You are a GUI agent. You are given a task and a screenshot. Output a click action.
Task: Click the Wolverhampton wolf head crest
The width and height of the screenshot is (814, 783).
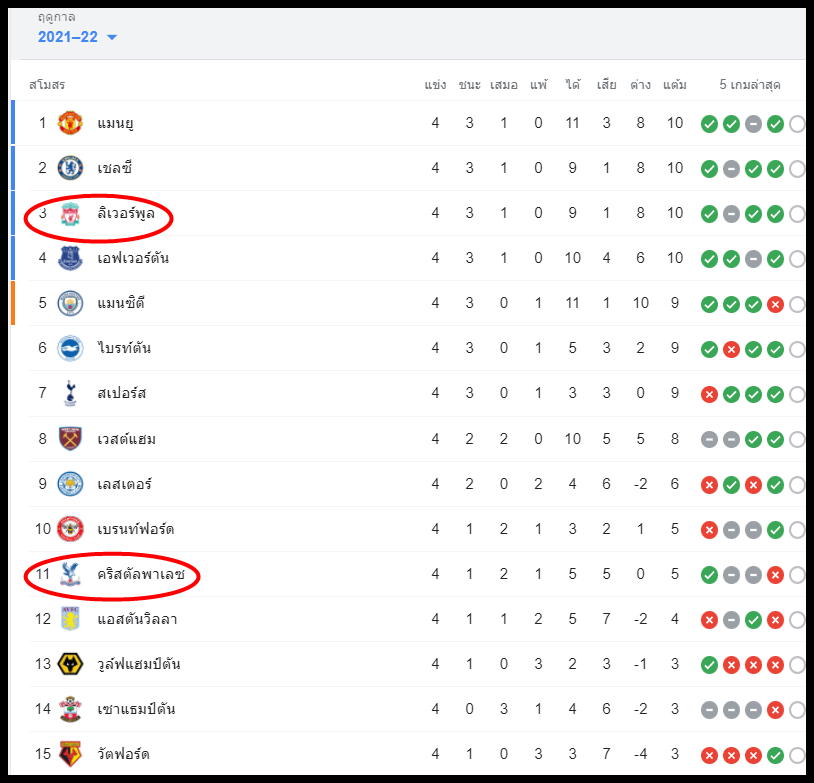(70, 664)
